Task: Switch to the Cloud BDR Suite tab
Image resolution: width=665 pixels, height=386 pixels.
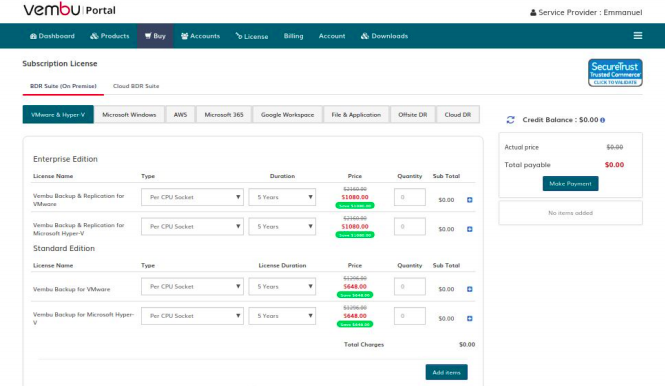Action: [x=136, y=86]
